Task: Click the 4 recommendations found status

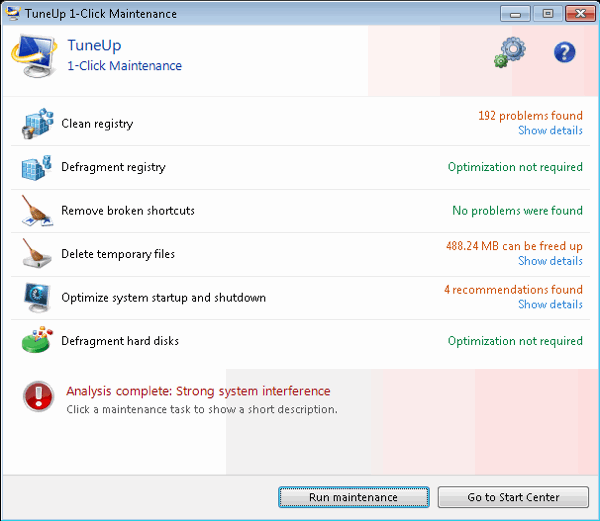Action: (513, 290)
